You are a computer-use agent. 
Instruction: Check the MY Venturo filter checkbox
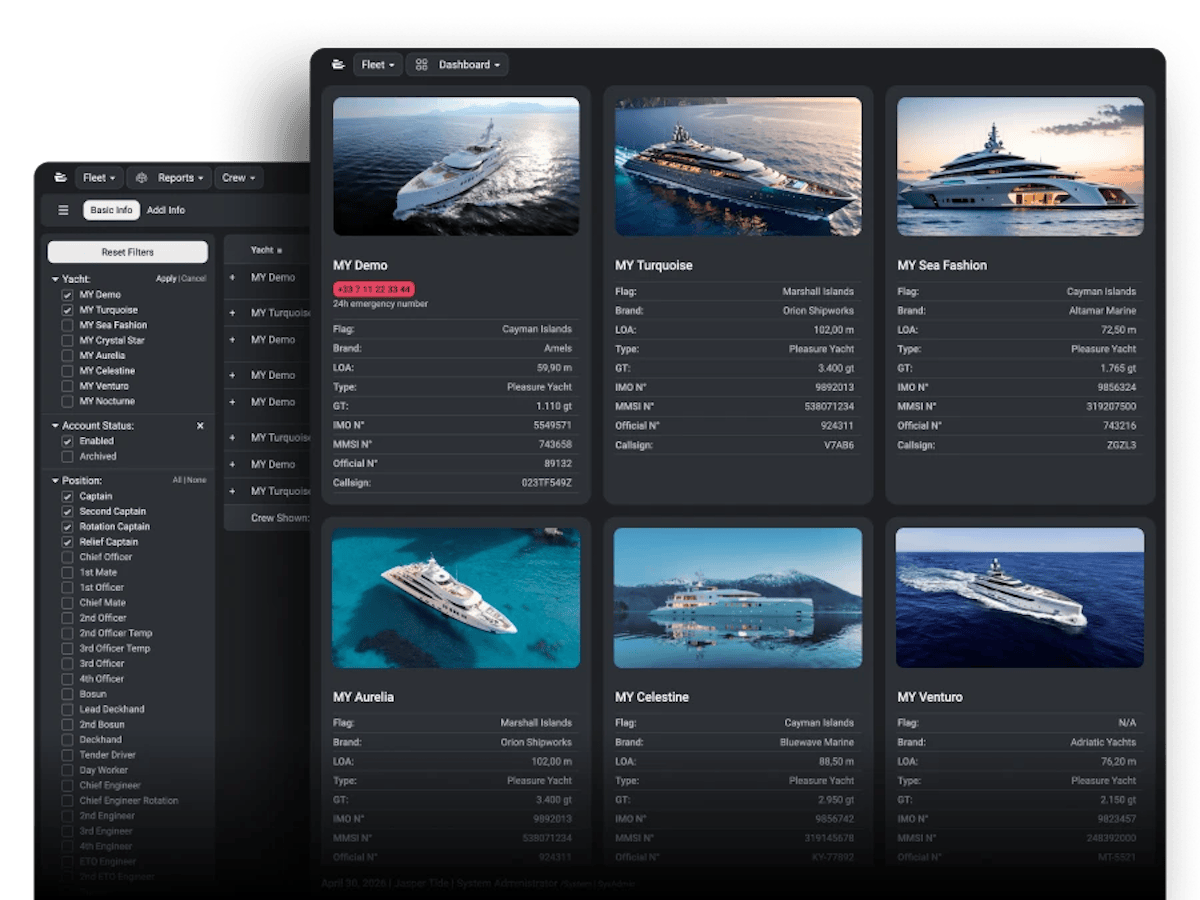click(x=67, y=386)
